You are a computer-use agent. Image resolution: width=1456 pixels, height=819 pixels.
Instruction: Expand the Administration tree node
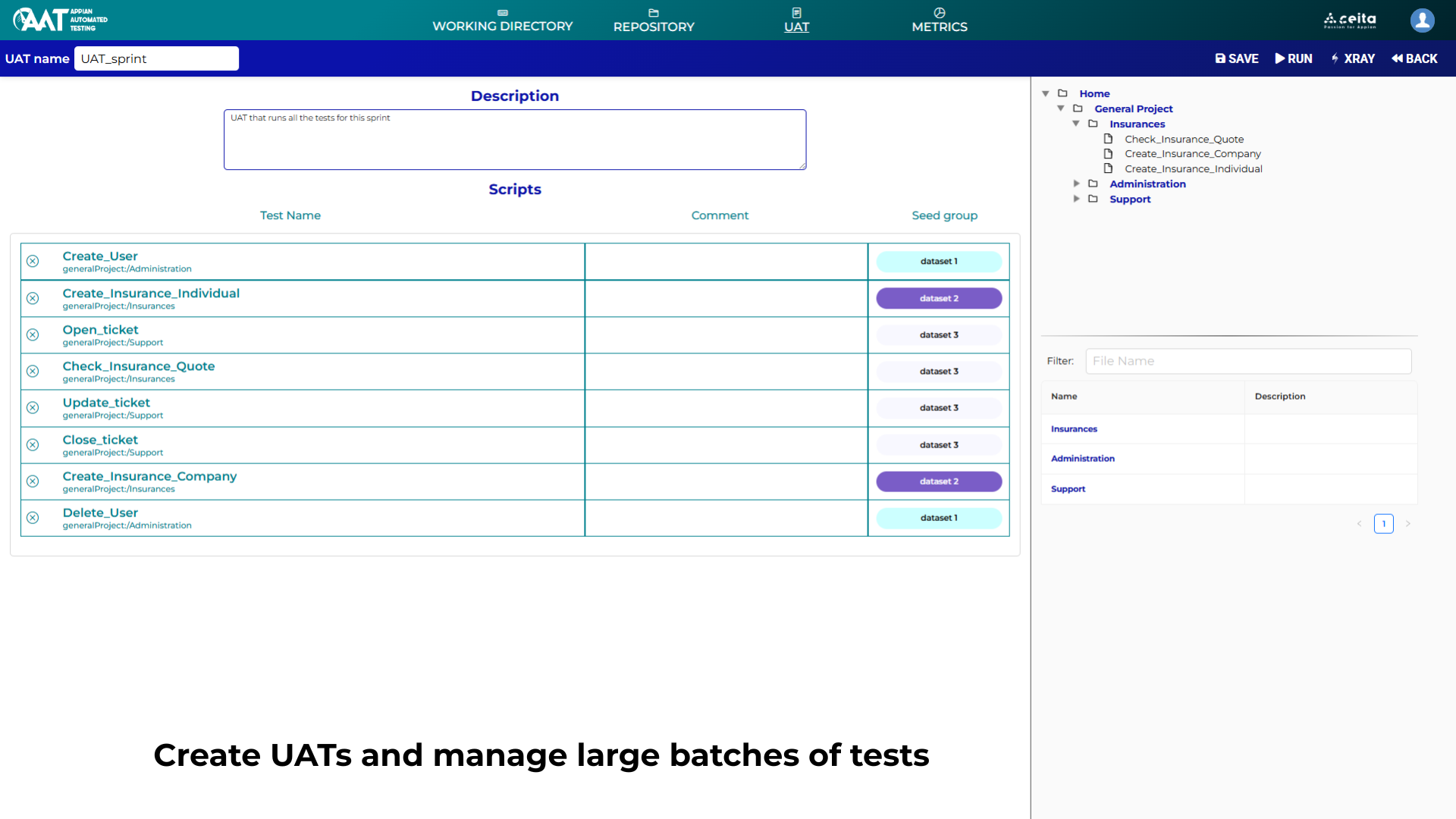click(x=1076, y=184)
